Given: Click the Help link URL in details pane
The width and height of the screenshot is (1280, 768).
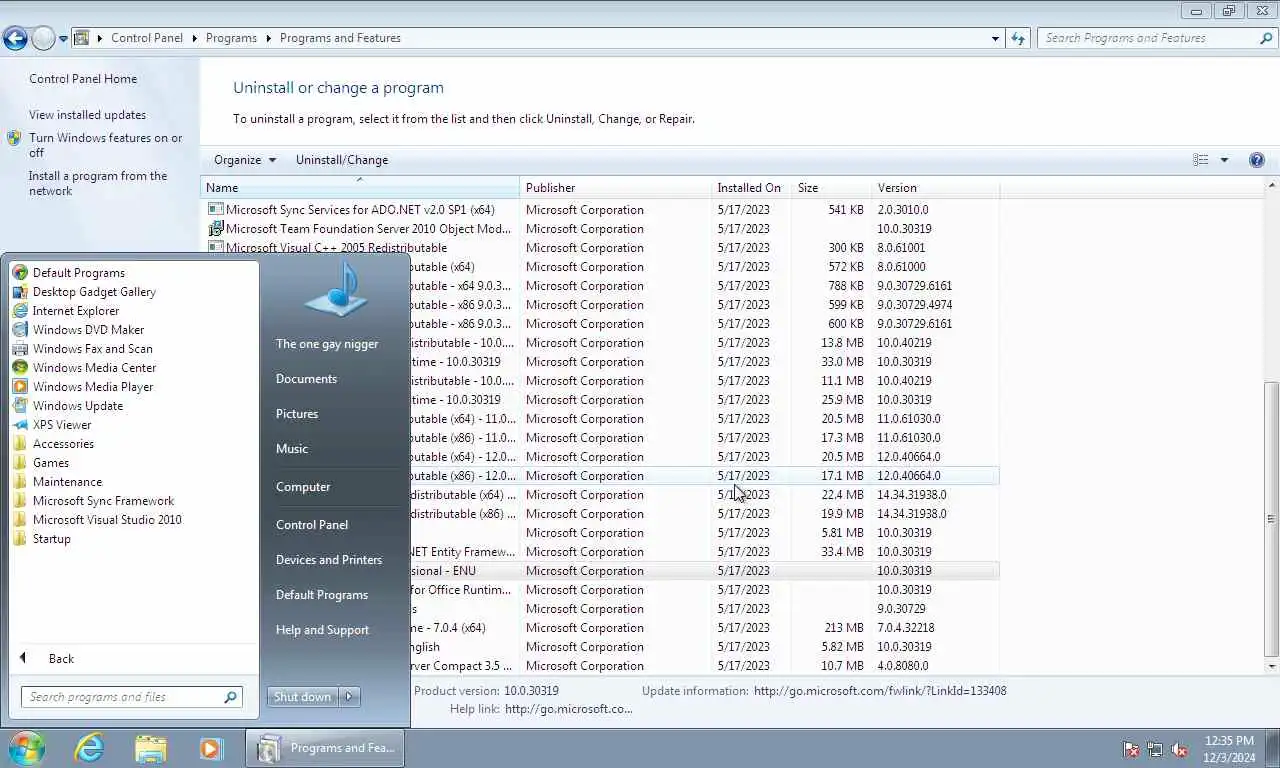Looking at the screenshot, I should point(568,709).
